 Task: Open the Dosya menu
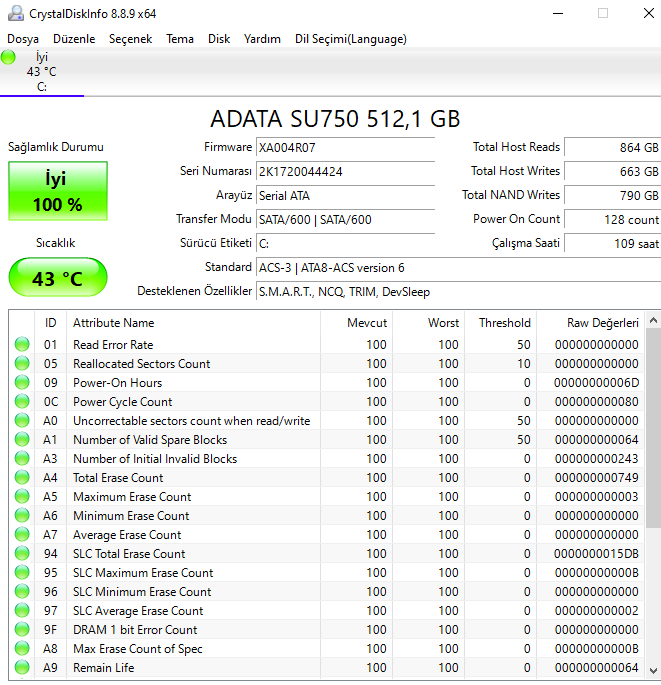(23, 39)
